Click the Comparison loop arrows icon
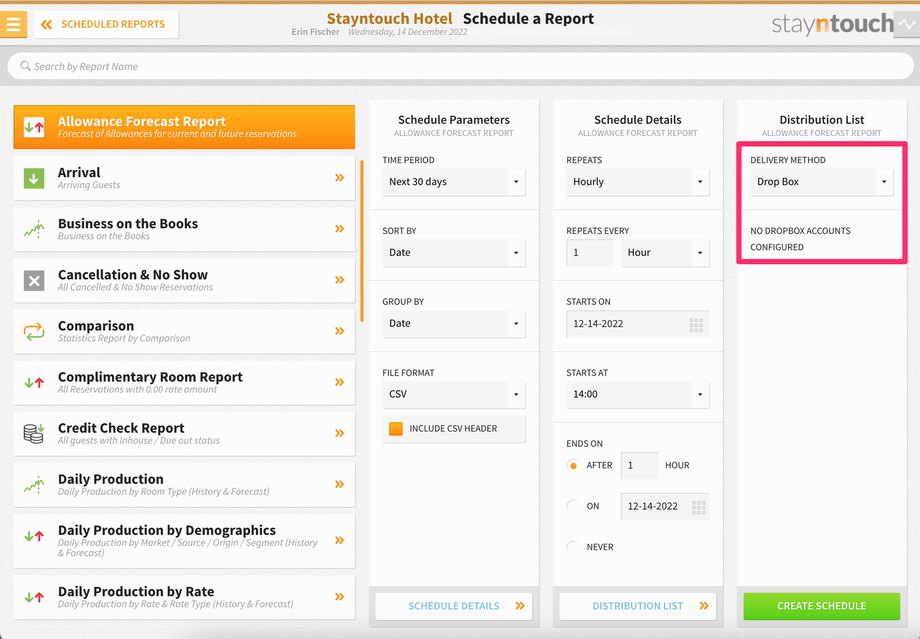This screenshot has width=920, height=639. [x=34, y=332]
